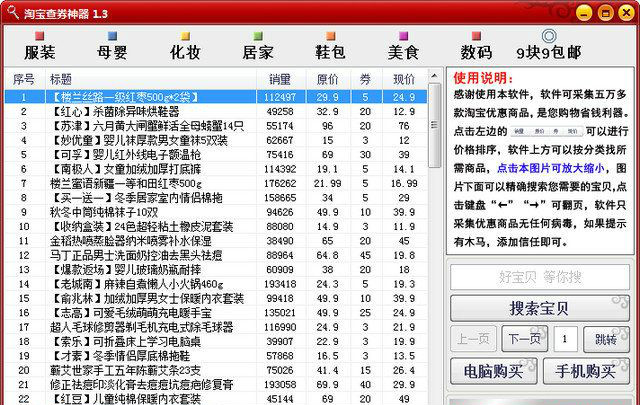Open the 鞋包 shoes and bags category
Image resolution: width=640 pixels, height=405 pixels.
(x=330, y=47)
